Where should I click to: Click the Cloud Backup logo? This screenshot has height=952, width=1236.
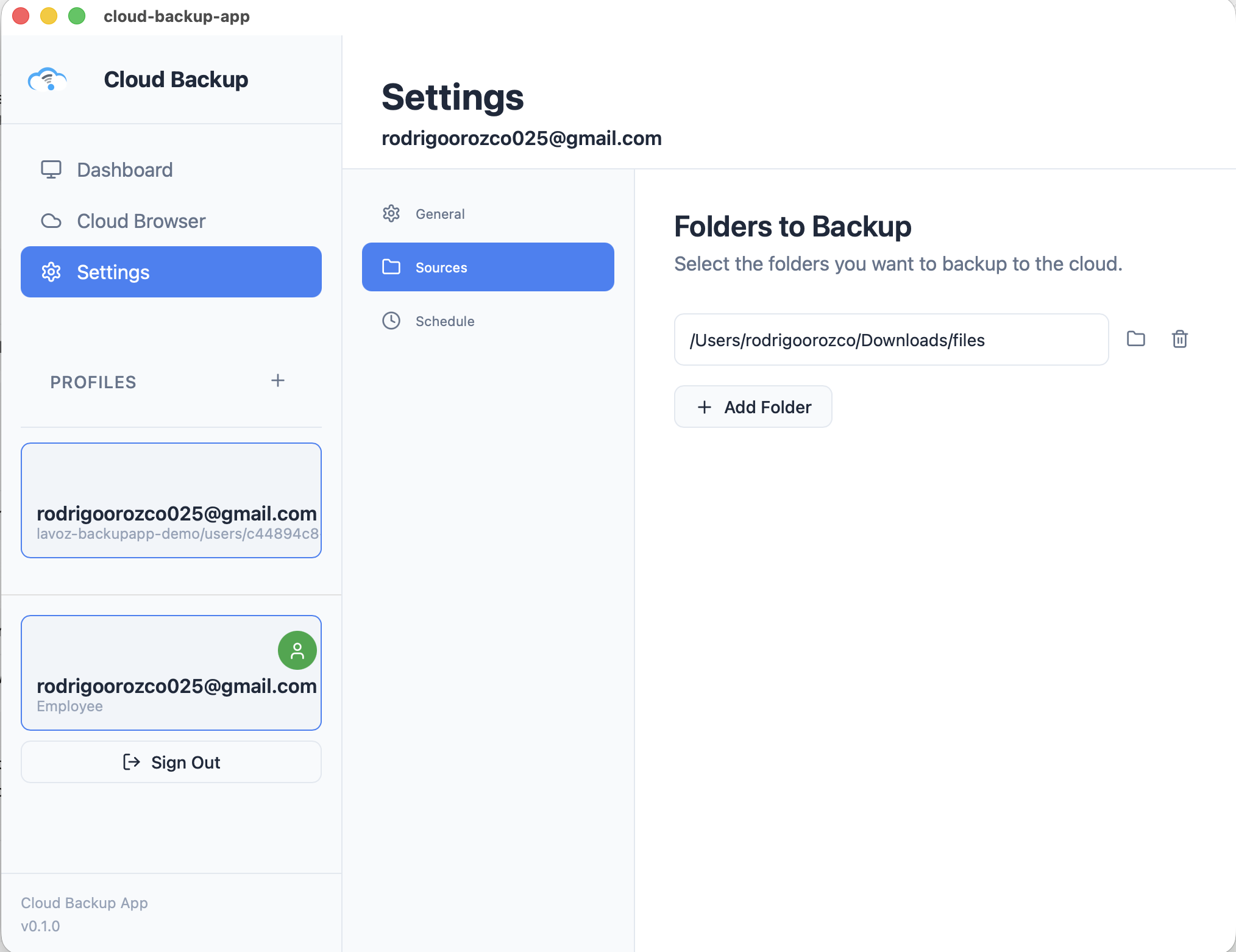pyautogui.click(x=48, y=79)
